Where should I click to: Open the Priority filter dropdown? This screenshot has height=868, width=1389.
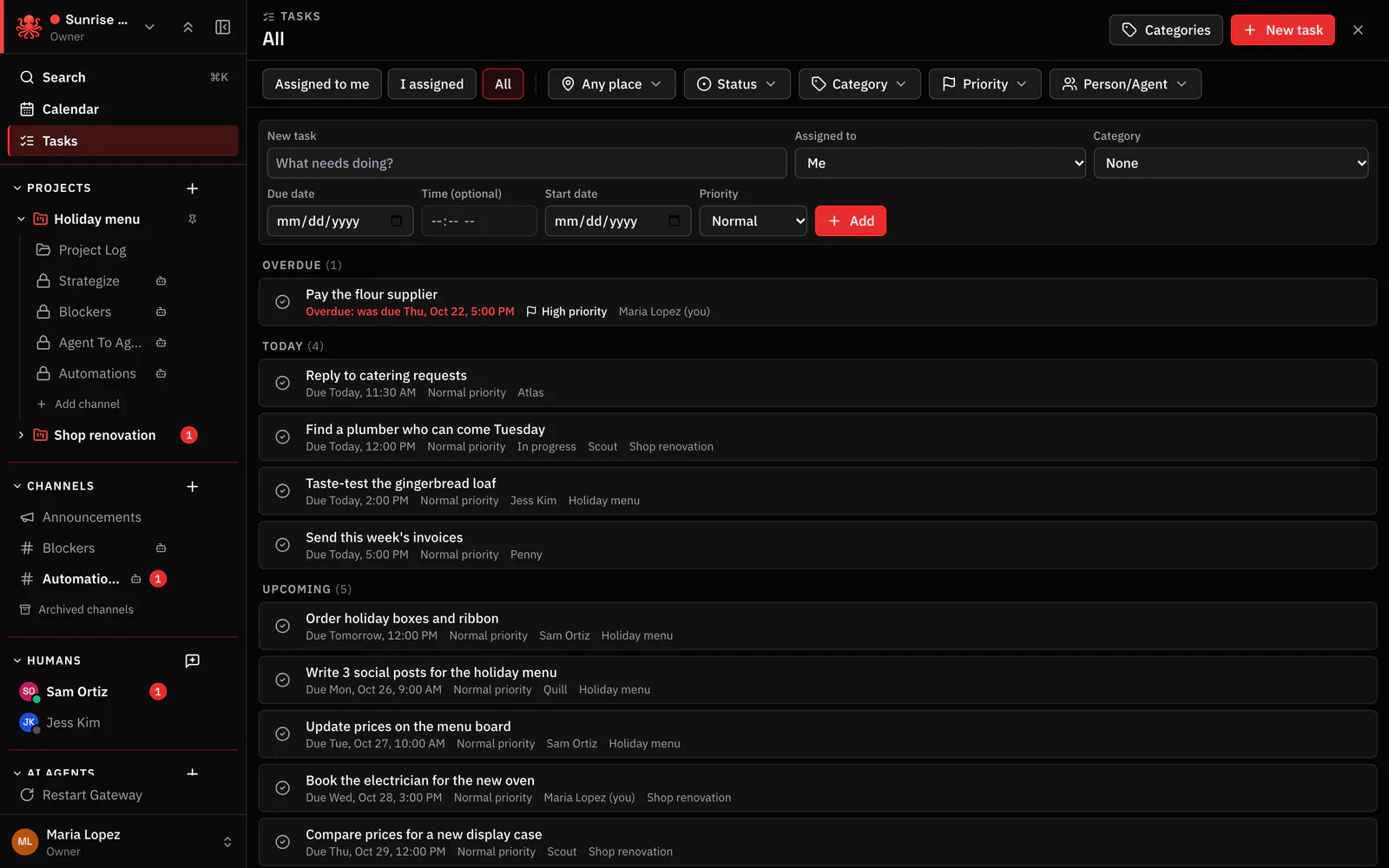pyautogui.click(x=984, y=84)
